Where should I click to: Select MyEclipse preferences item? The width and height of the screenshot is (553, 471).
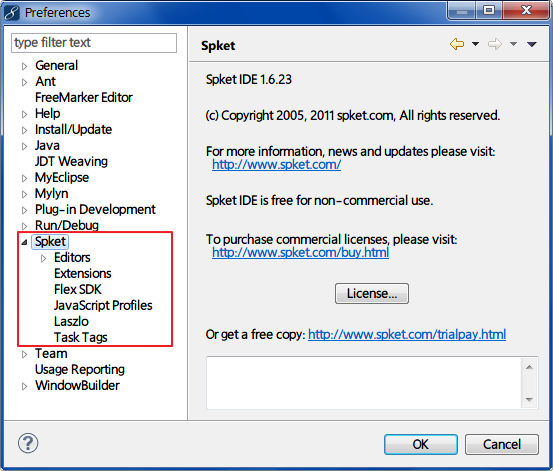pyautogui.click(x=62, y=177)
